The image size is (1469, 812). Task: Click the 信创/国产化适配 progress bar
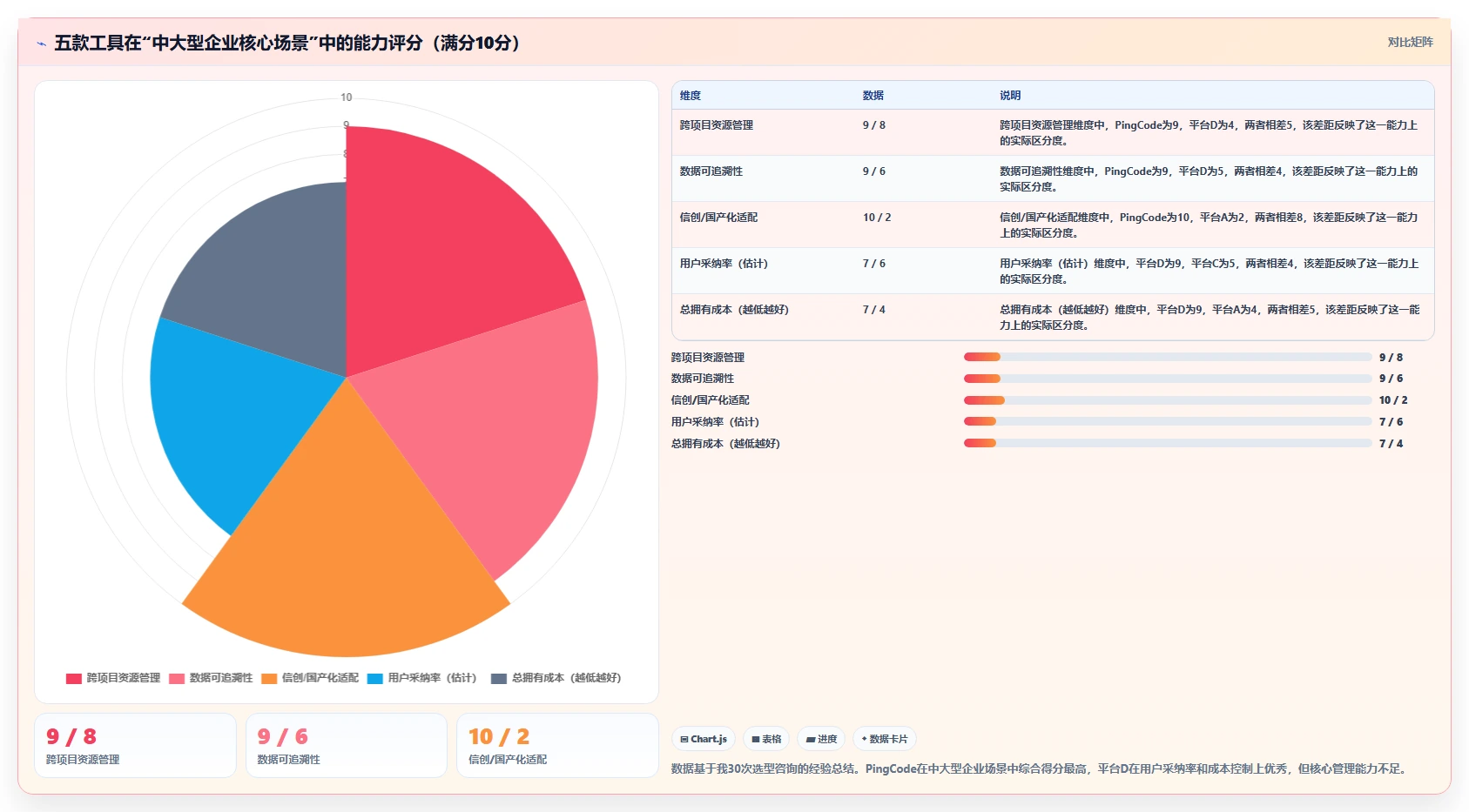[1168, 400]
